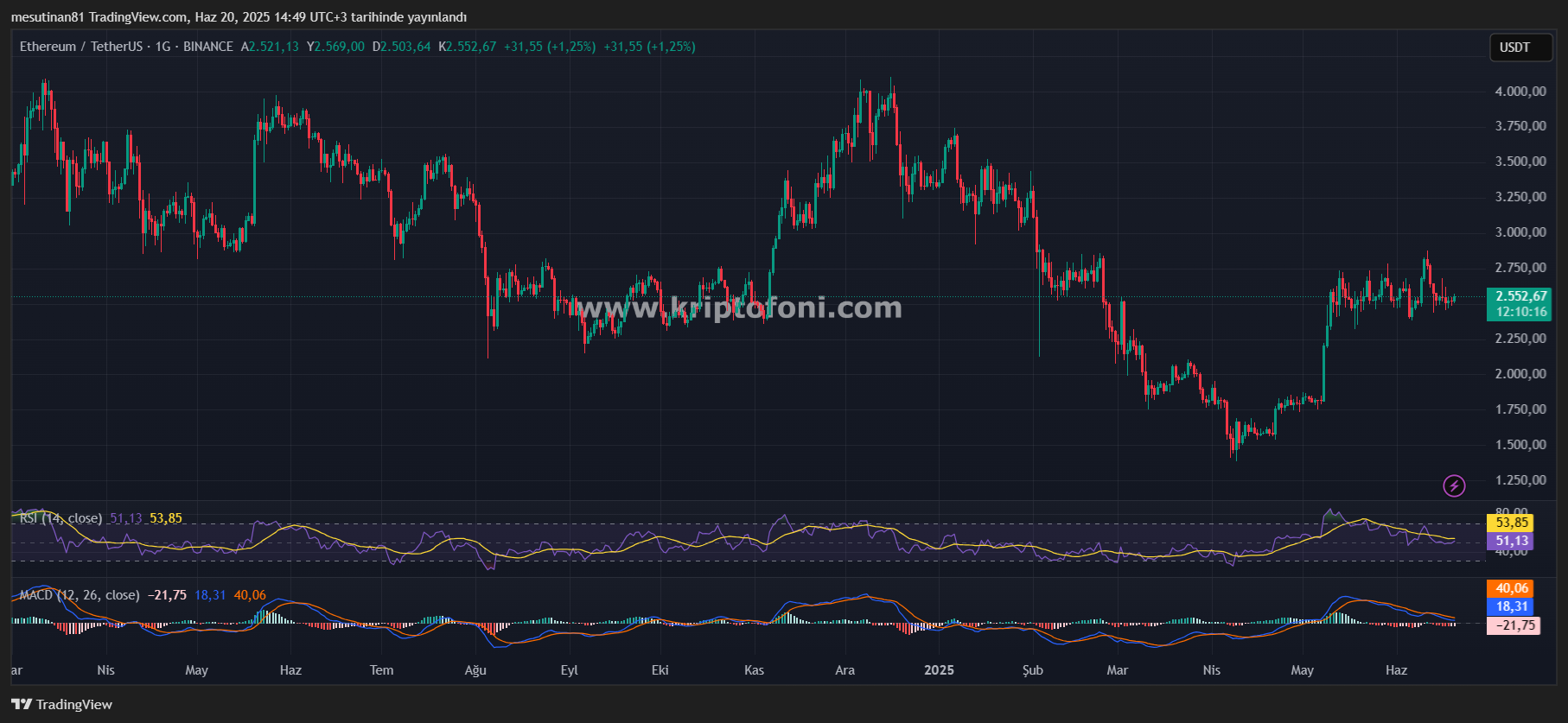Image resolution: width=1568 pixels, height=723 pixels.
Task: Click the Tem label on time axis
Action: pos(381,670)
